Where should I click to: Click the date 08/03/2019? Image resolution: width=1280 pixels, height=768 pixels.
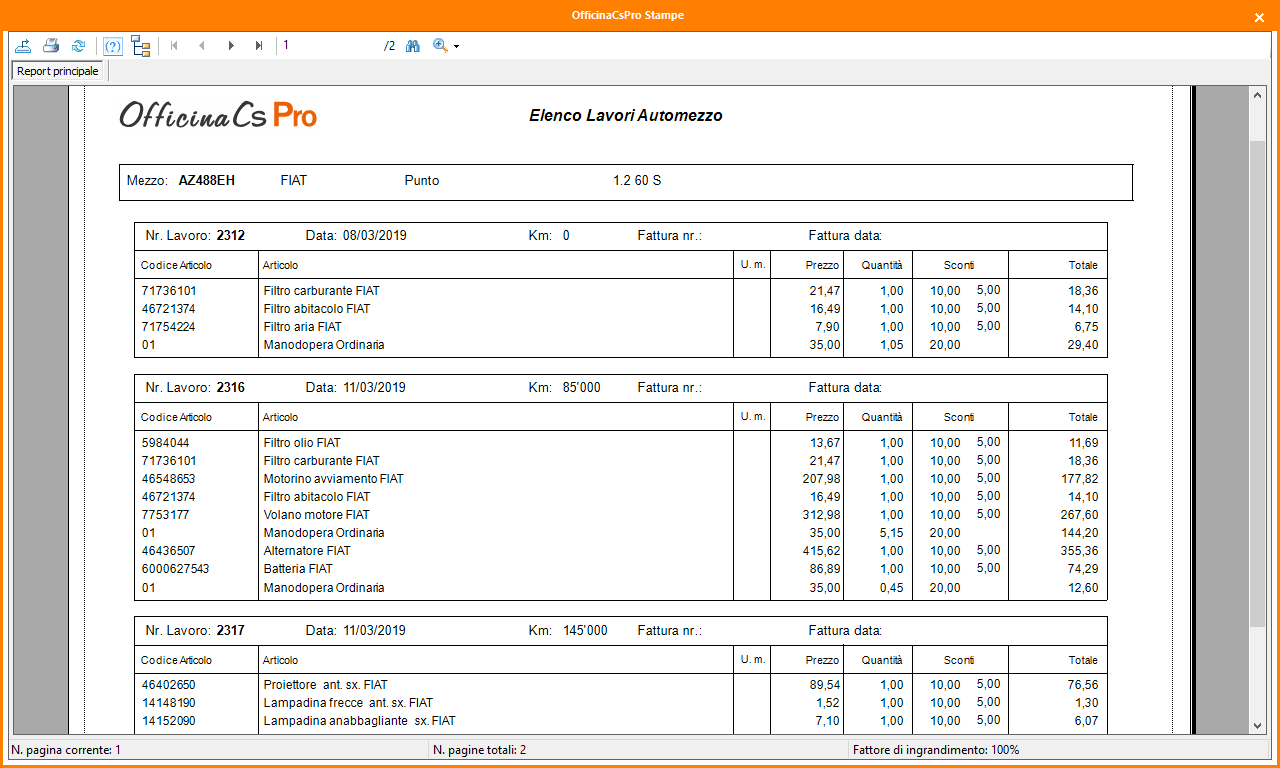pyautogui.click(x=375, y=236)
